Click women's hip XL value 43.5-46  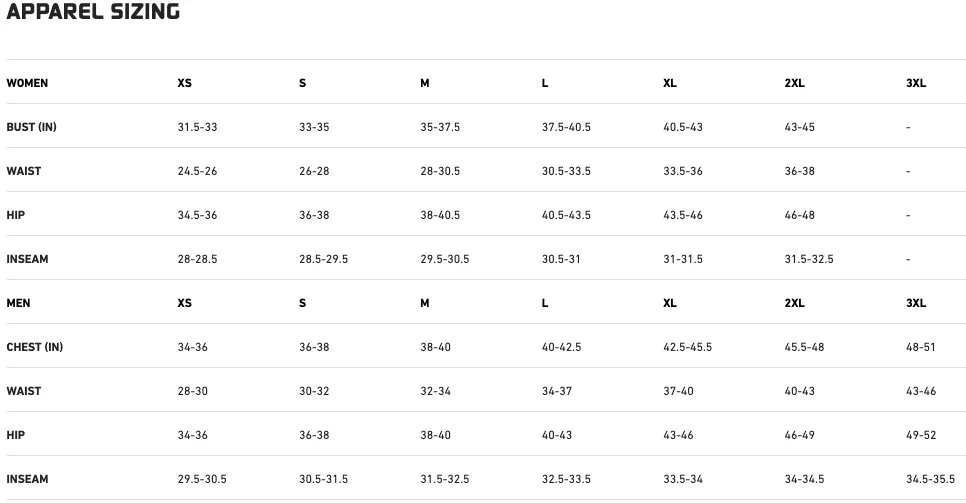(x=683, y=215)
